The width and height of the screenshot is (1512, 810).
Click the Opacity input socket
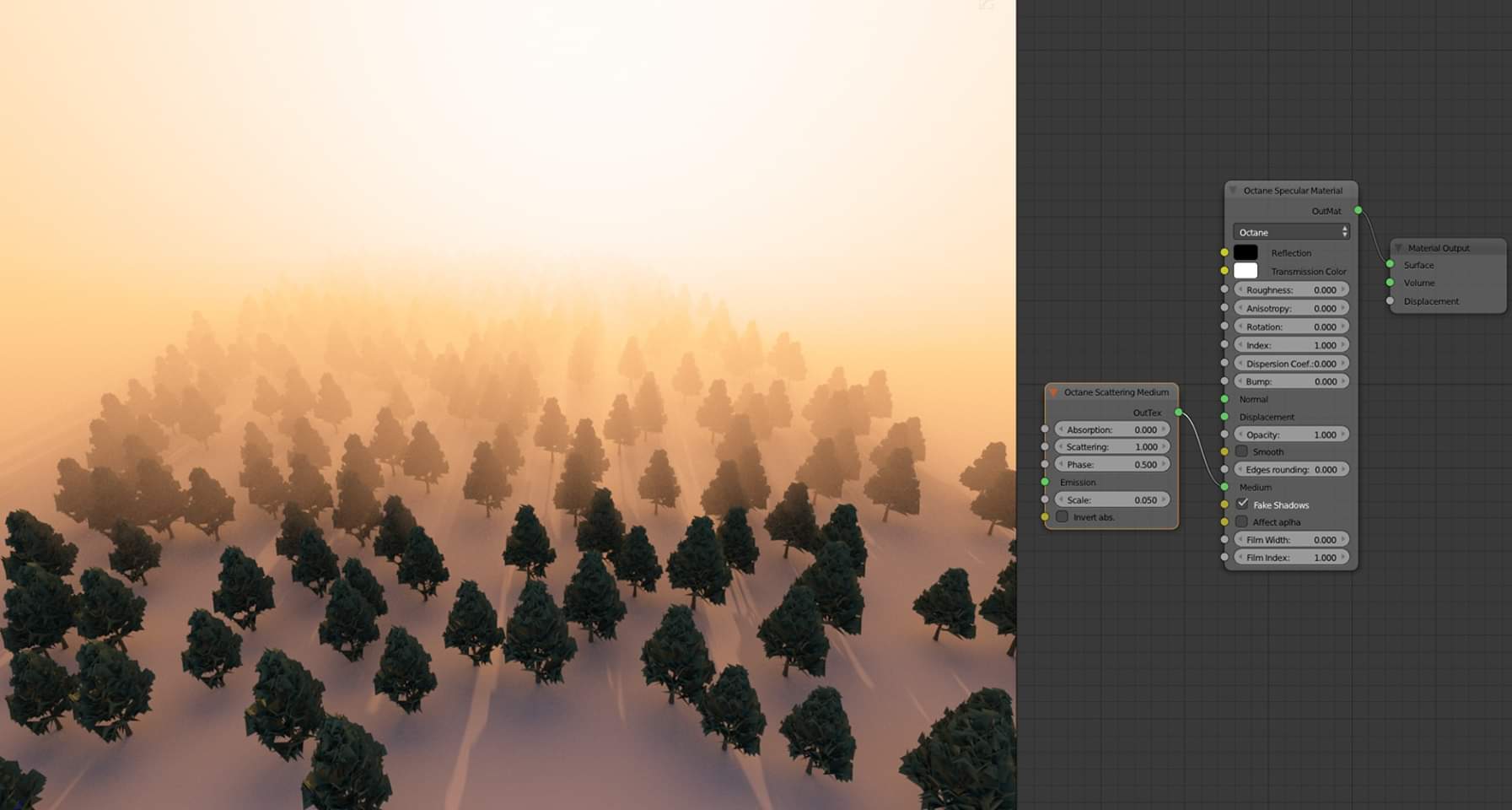pos(1224,435)
